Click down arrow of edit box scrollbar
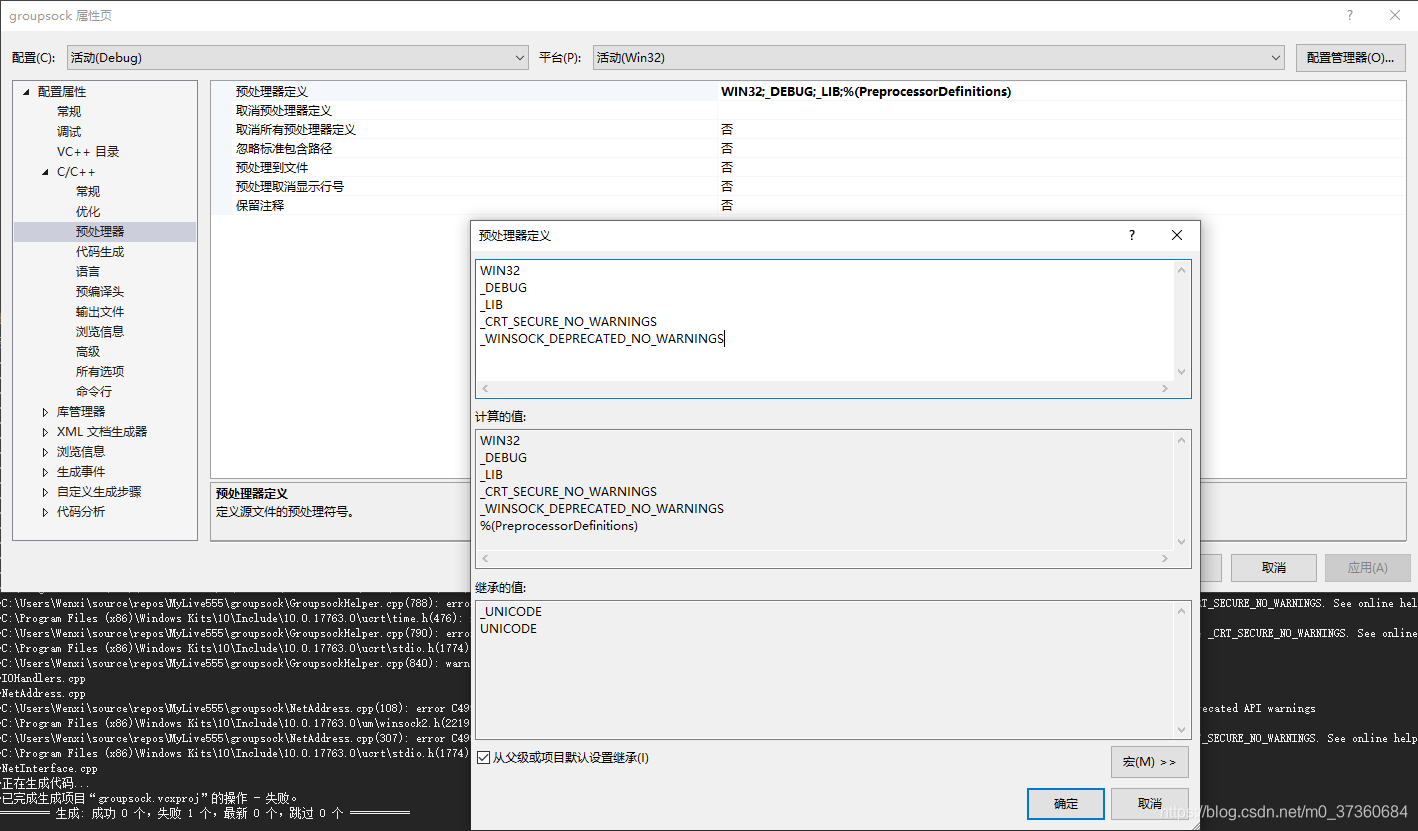Viewport: 1418px width, 831px height. coord(1181,372)
